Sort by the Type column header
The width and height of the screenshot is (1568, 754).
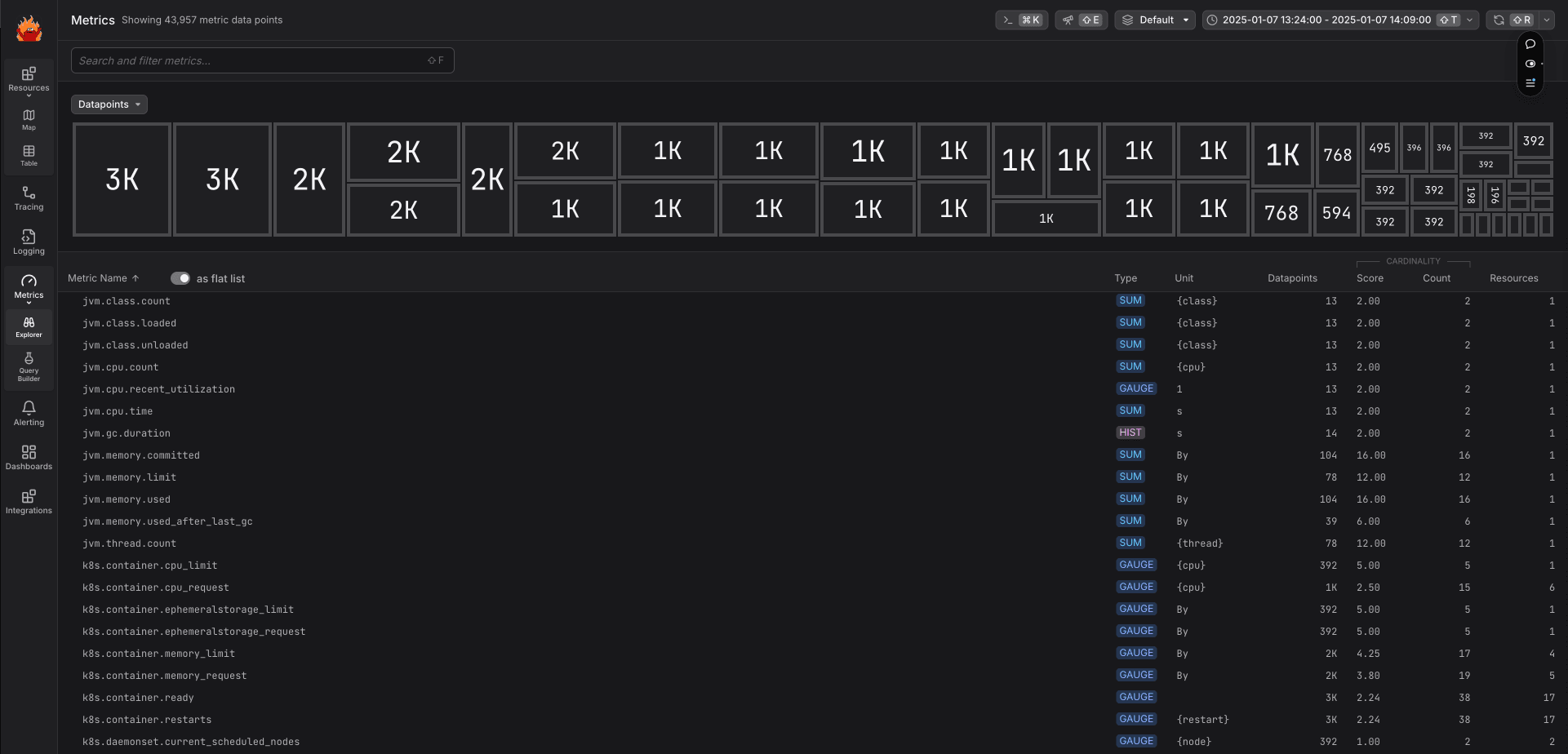(1126, 278)
